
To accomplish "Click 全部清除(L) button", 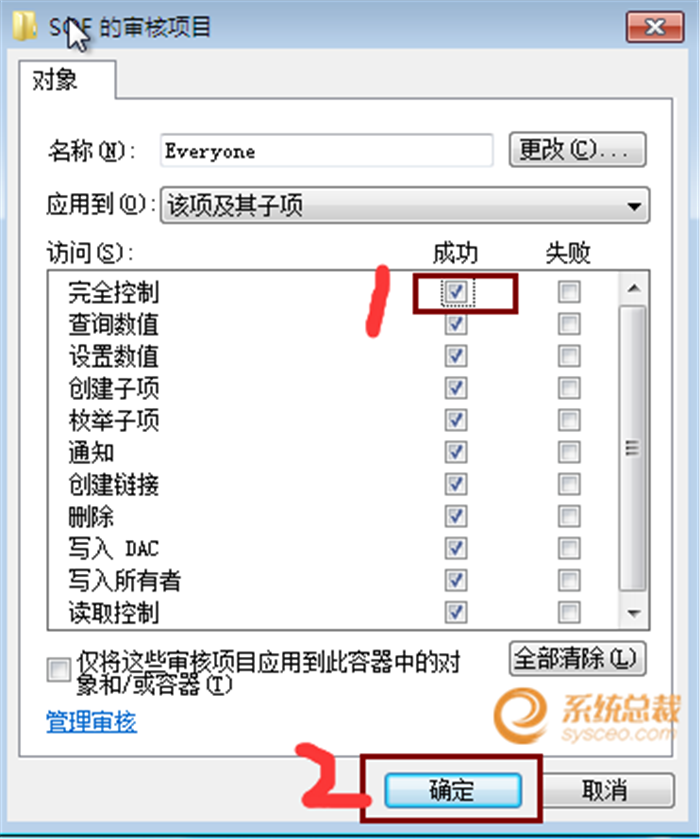I will pos(577,659).
